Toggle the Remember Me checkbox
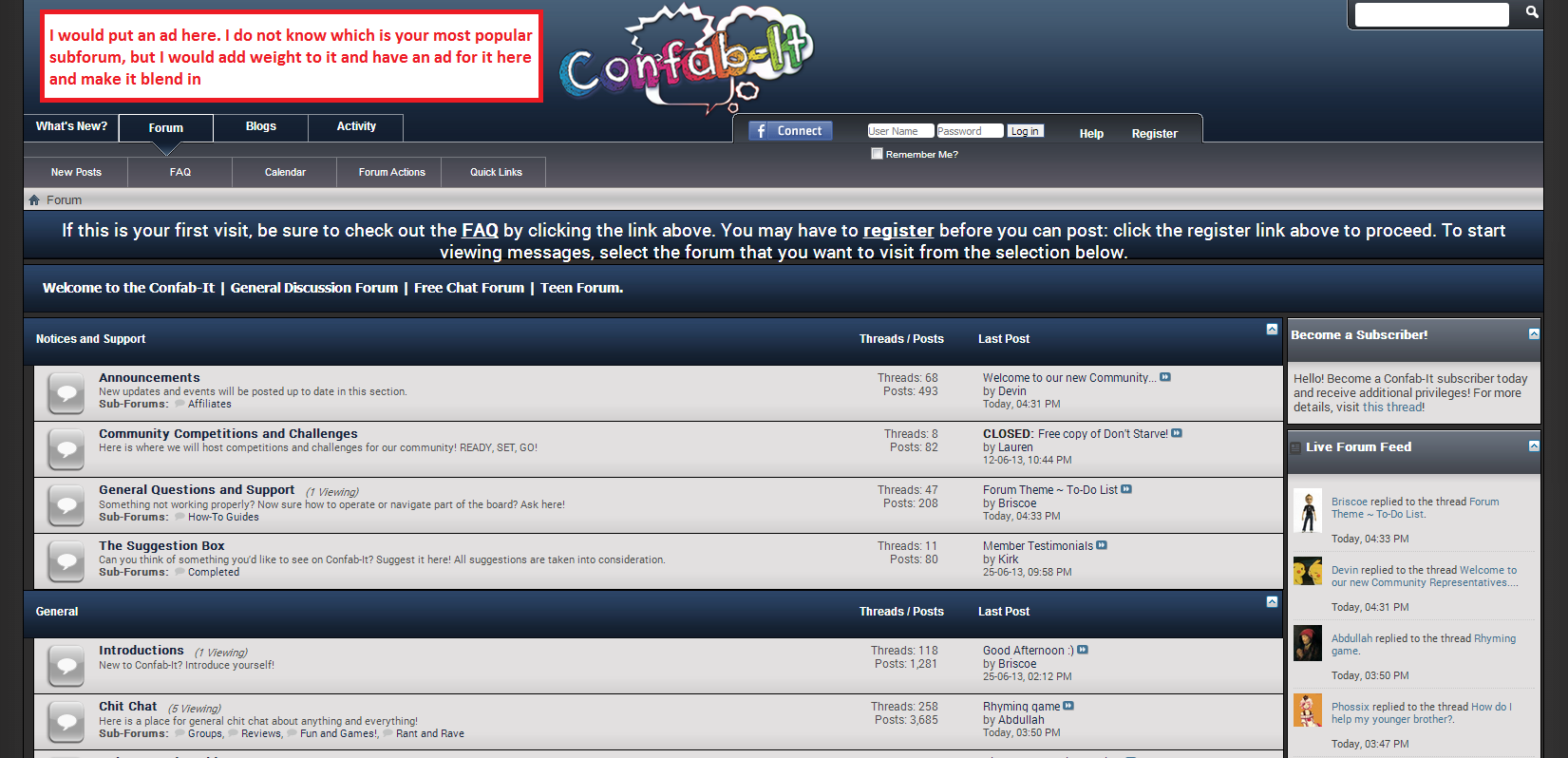Image resolution: width=1568 pixels, height=758 pixels. point(877,154)
